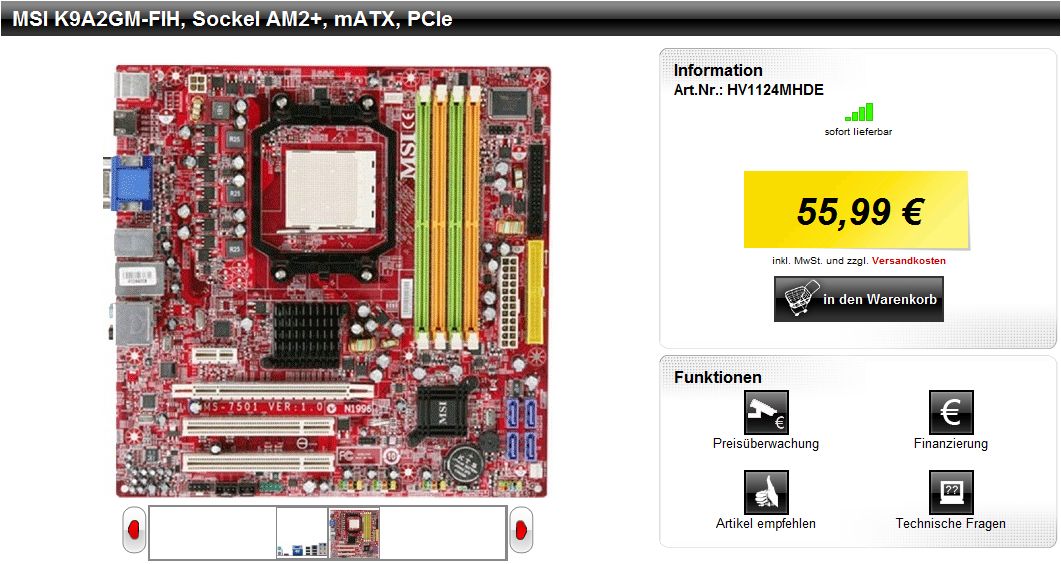
Task: Enlarge the main motherboard product image
Action: point(330,281)
